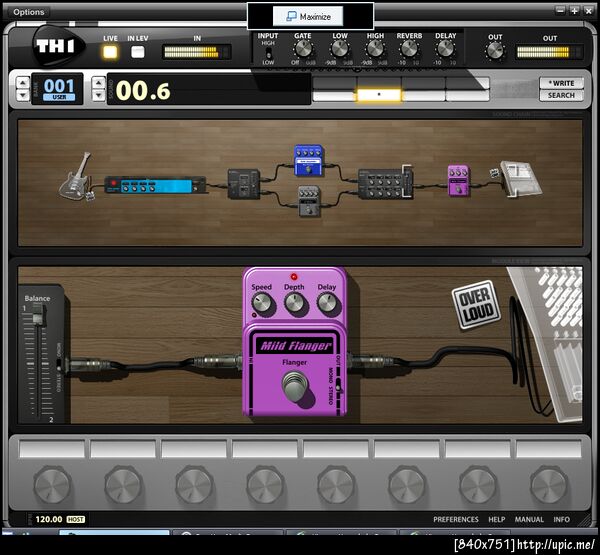This screenshot has width=600, height=555.
Task: Click the fourth macro label slot
Action: point(265,449)
